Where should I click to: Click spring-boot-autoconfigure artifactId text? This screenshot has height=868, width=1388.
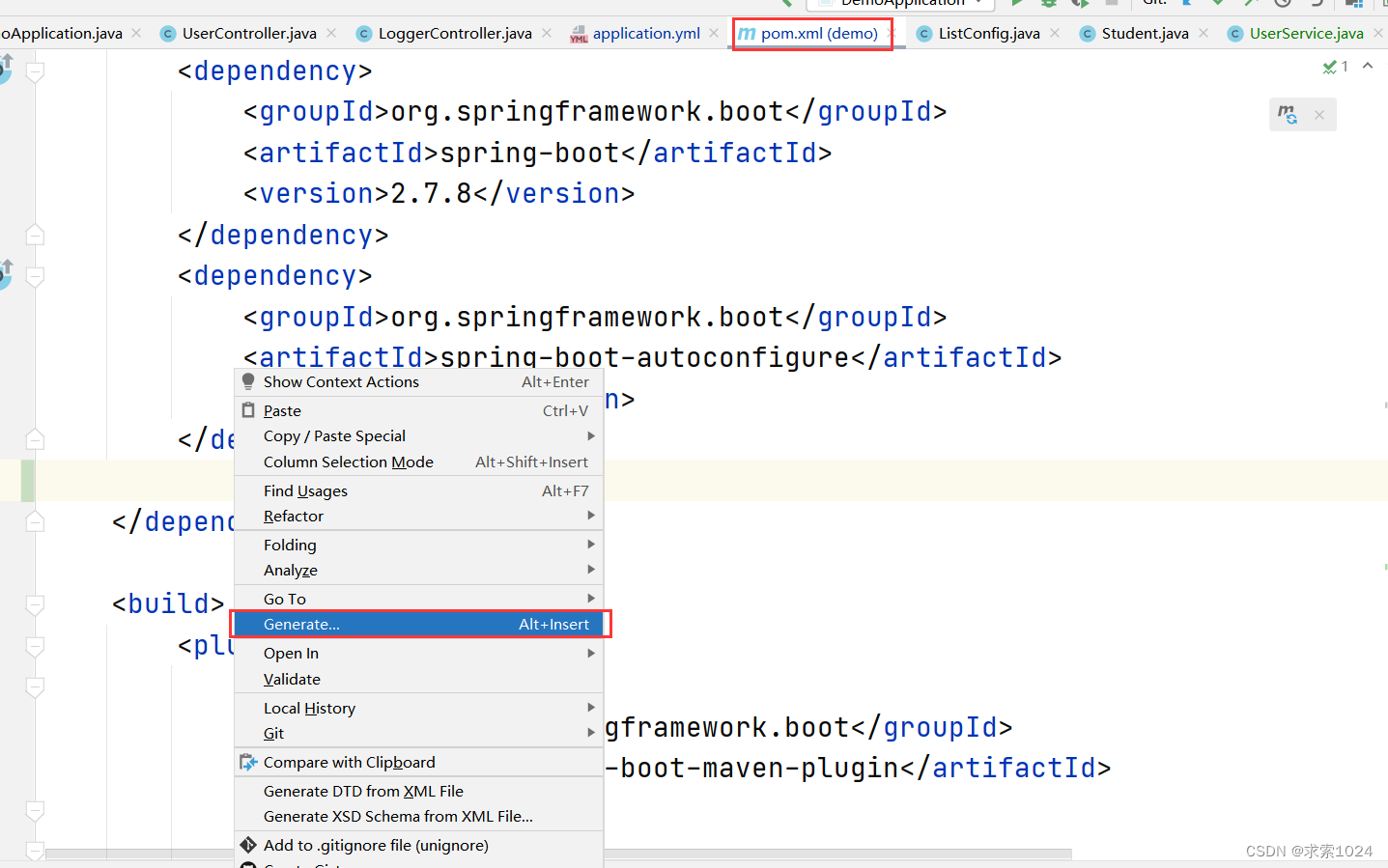tap(645, 358)
